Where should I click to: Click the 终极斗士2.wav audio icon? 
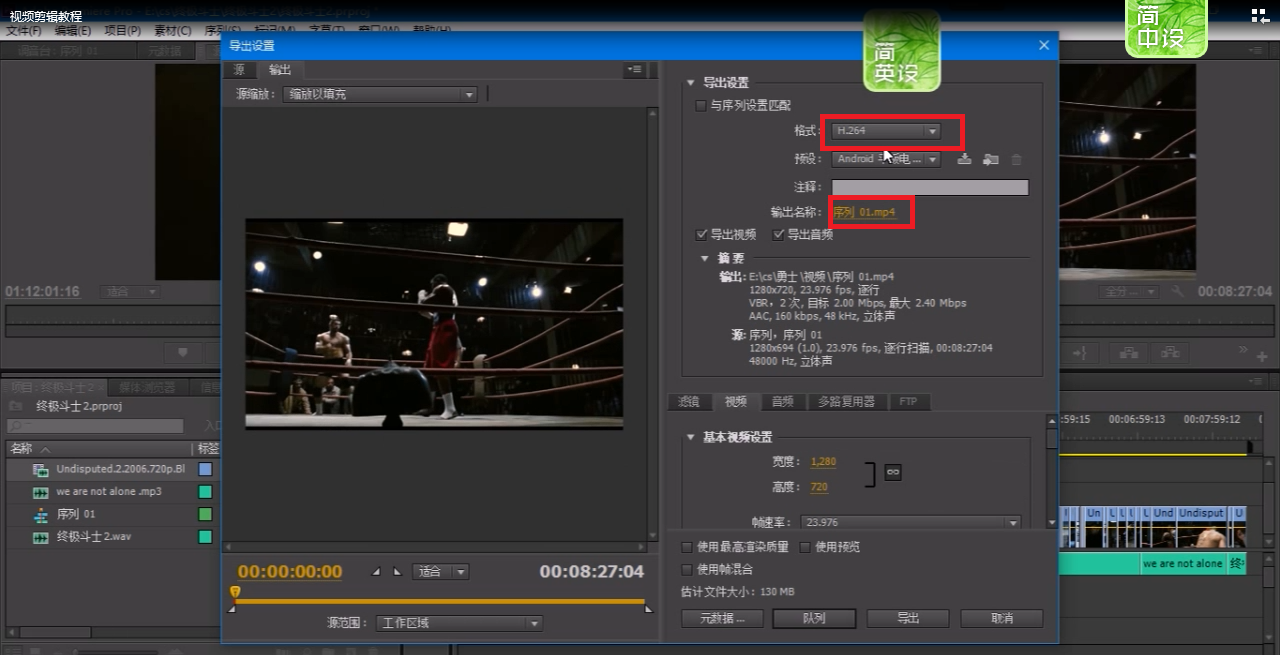40,537
